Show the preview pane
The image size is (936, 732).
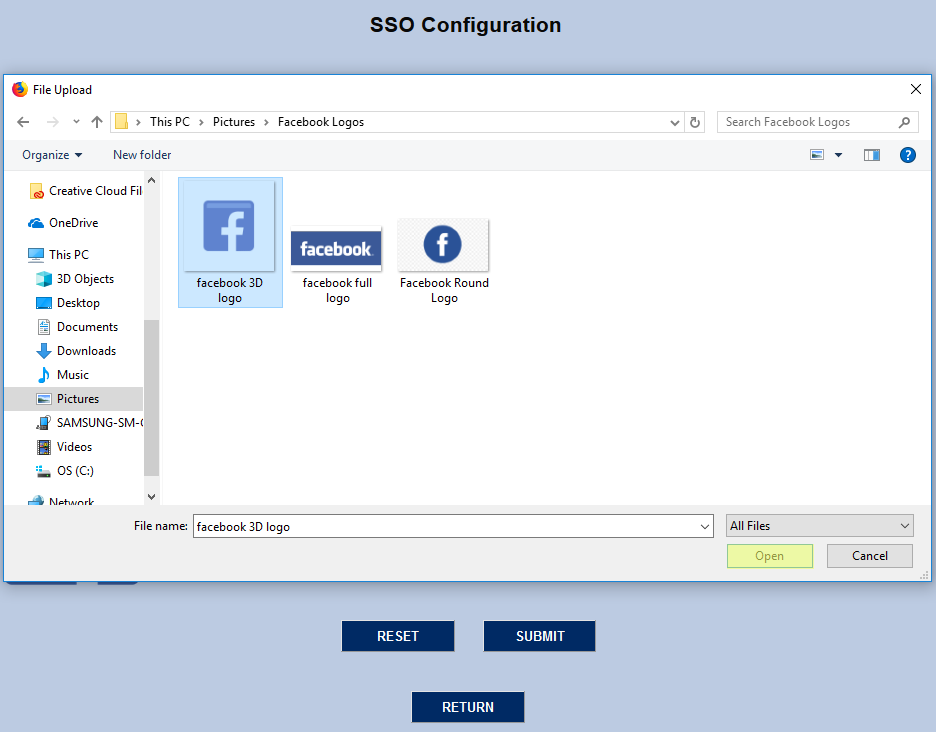pyautogui.click(x=871, y=155)
